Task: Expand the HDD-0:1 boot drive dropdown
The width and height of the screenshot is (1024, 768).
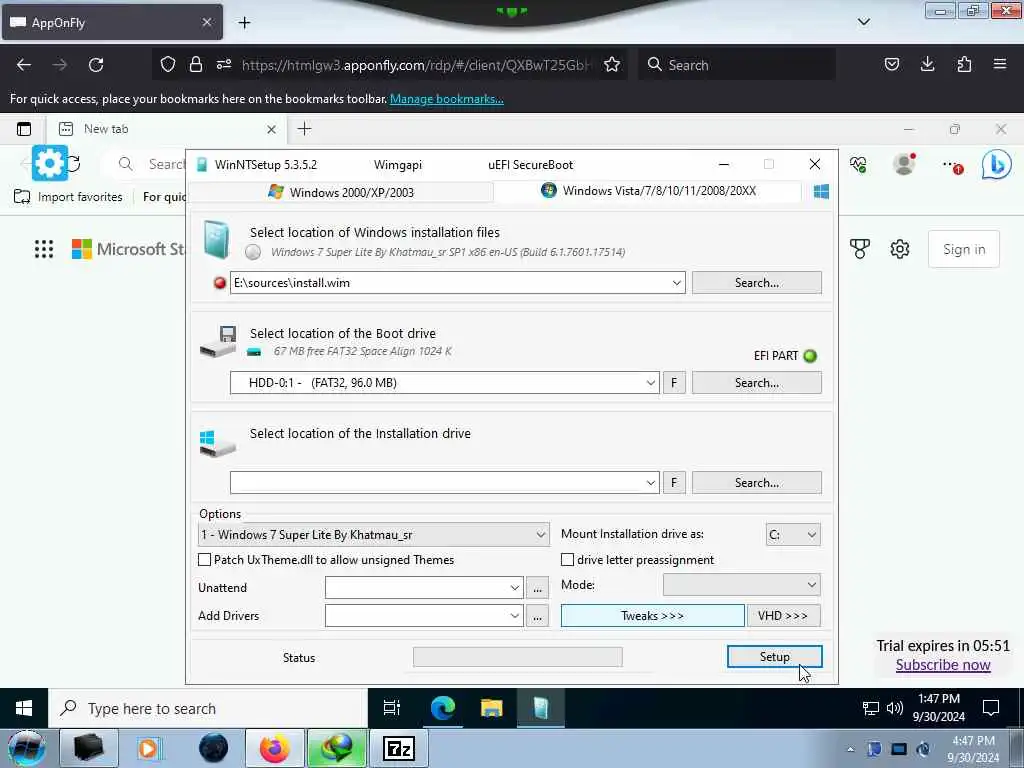Action: click(x=650, y=383)
